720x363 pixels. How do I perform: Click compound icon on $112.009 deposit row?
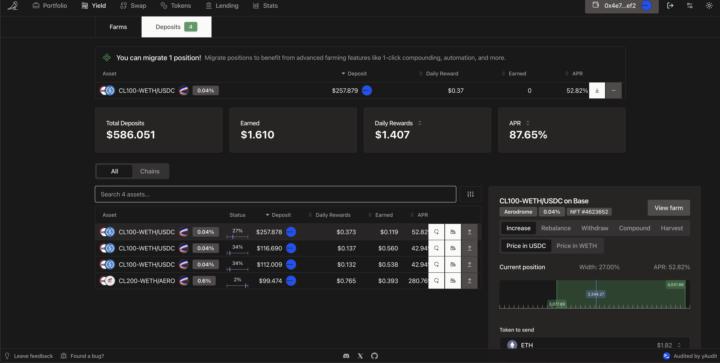click(x=436, y=264)
